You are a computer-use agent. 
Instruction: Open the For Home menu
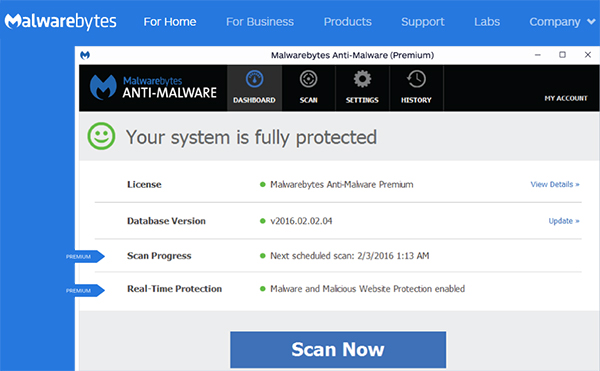(170, 22)
